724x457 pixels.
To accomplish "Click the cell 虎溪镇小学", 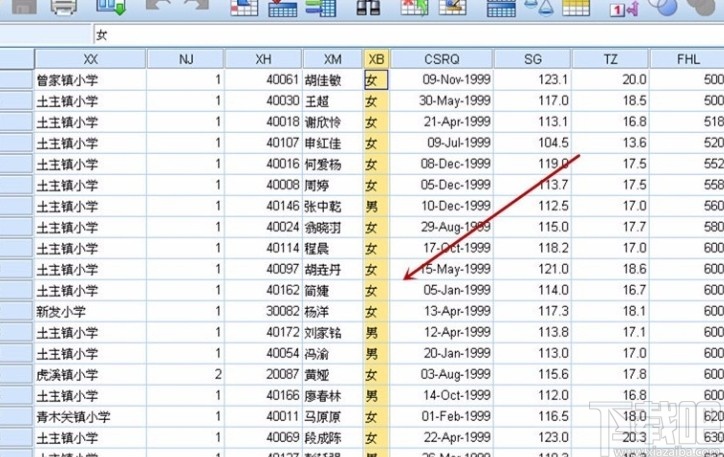I will (90, 374).
